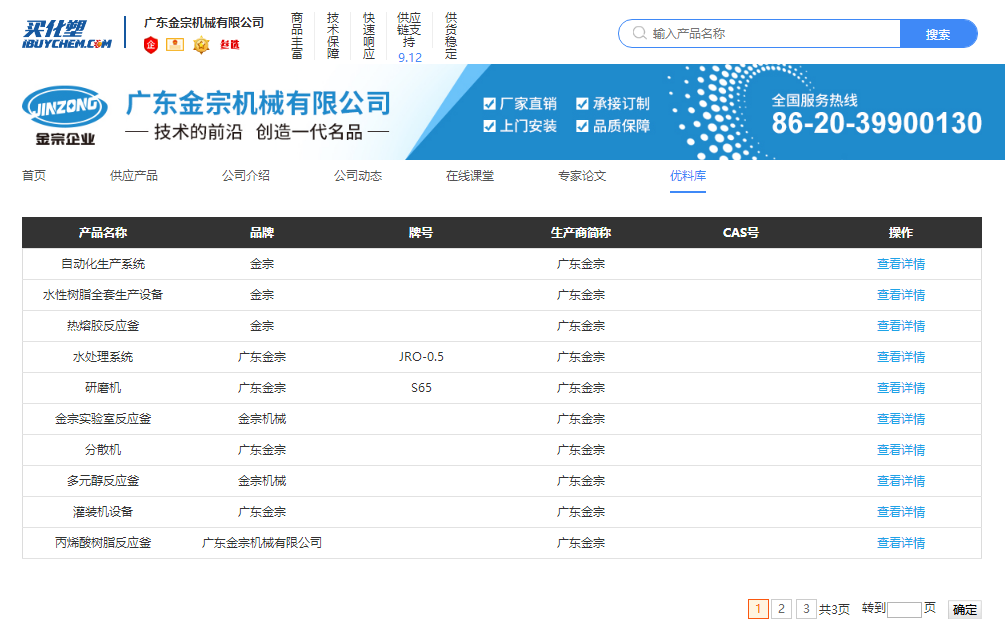Go to the 公司介绍 tab
This screenshot has width=1005, height=627.
[245, 176]
